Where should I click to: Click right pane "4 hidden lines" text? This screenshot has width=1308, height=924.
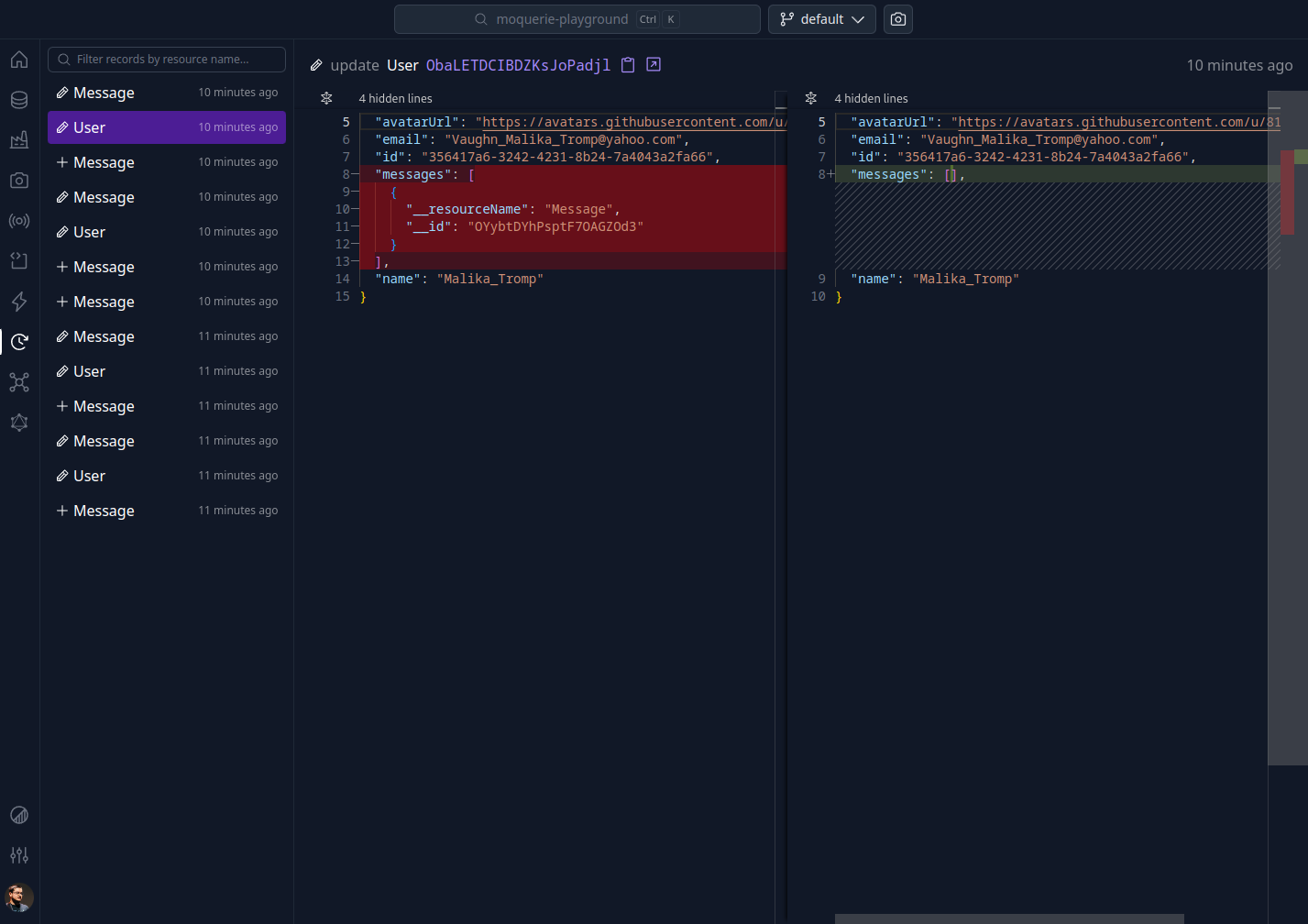coord(871,98)
